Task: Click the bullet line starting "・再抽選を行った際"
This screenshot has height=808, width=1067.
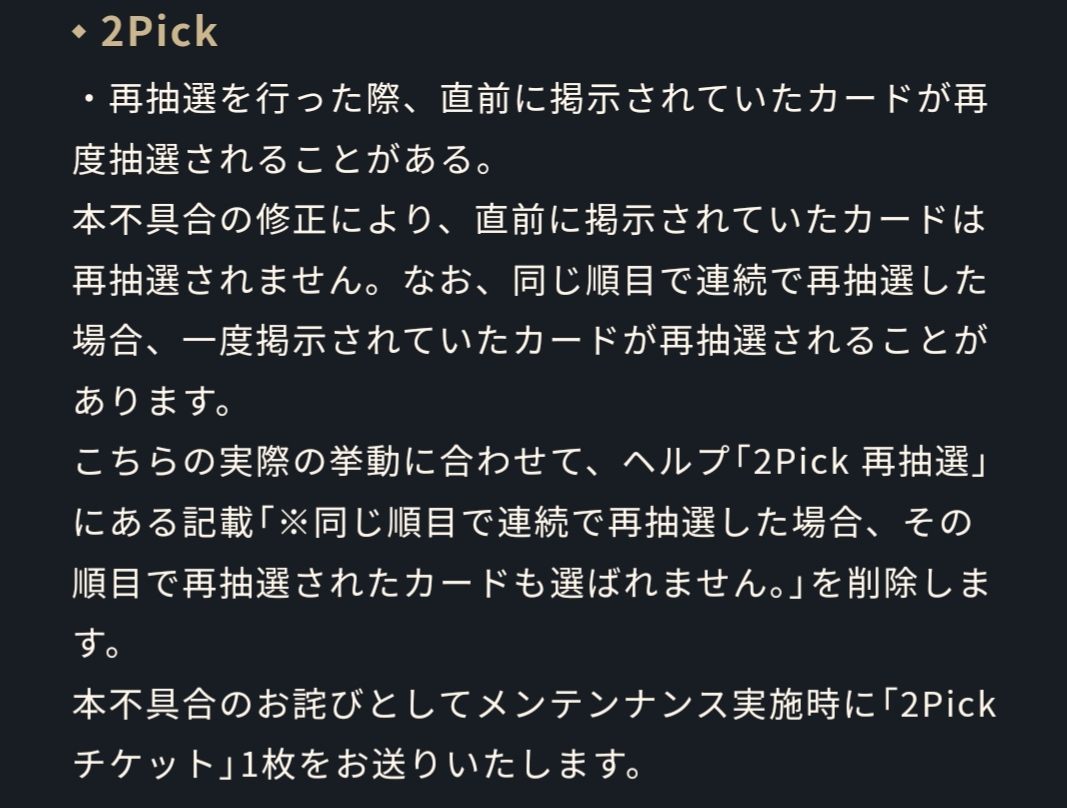Action: click(530, 101)
